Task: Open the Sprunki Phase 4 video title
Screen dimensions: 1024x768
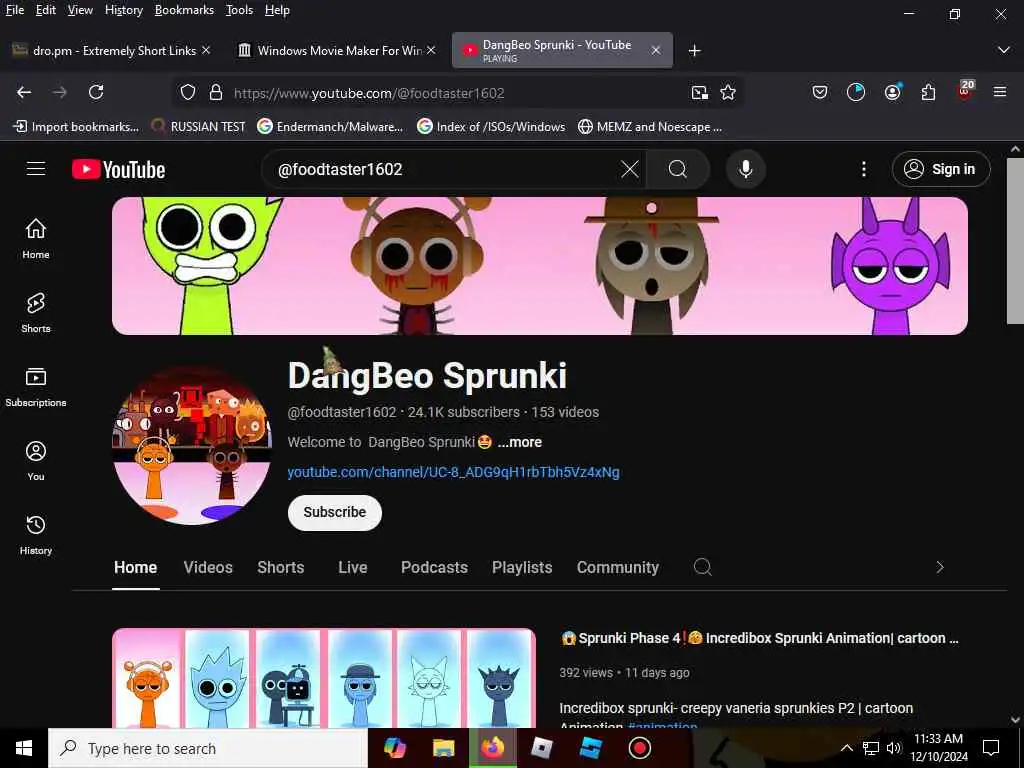Action: coord(760,638)
